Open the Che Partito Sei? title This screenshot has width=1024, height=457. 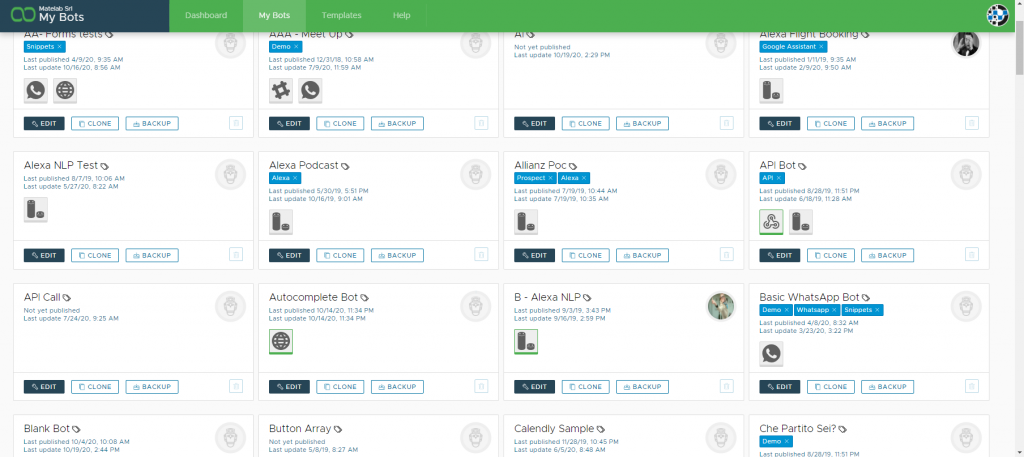coord(798,429)
